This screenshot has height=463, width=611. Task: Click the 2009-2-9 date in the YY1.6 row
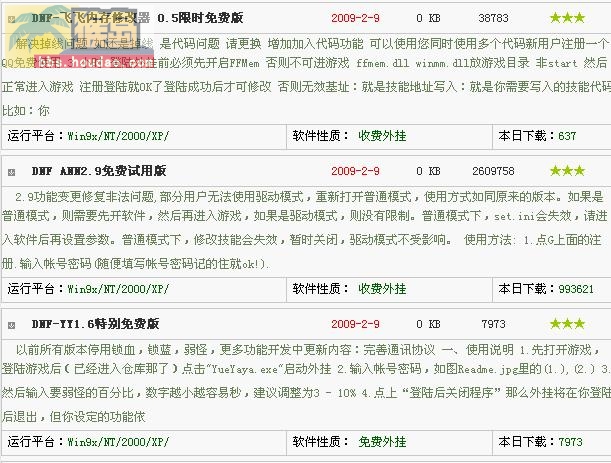355,324
